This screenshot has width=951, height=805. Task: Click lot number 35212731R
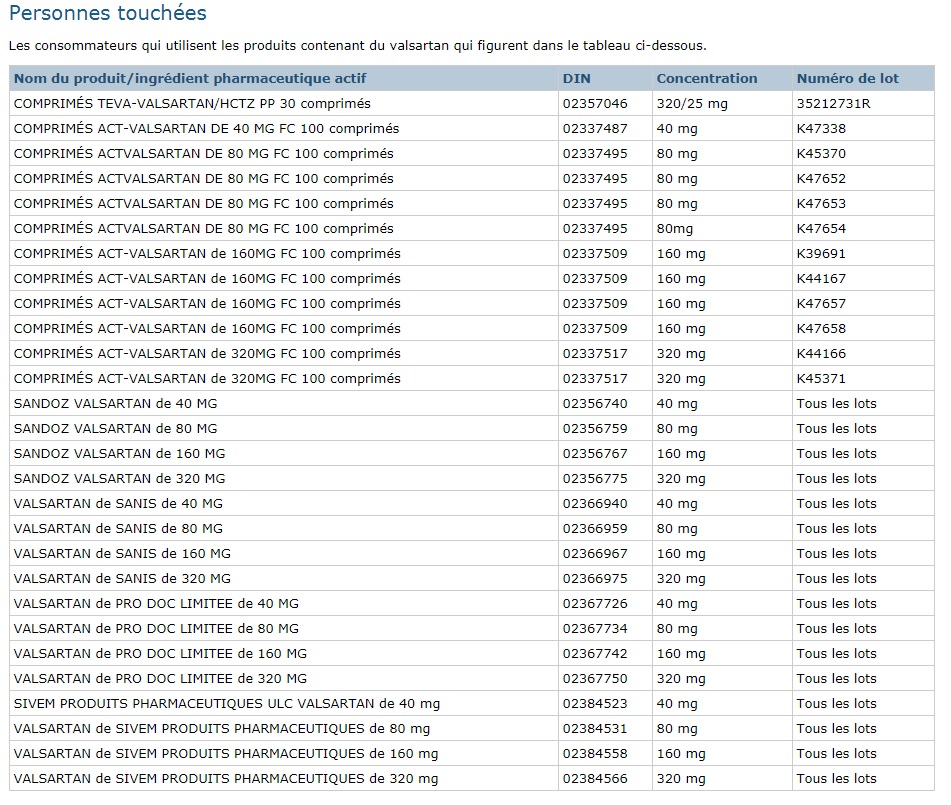pyautogui.click(x=833, y=104)
